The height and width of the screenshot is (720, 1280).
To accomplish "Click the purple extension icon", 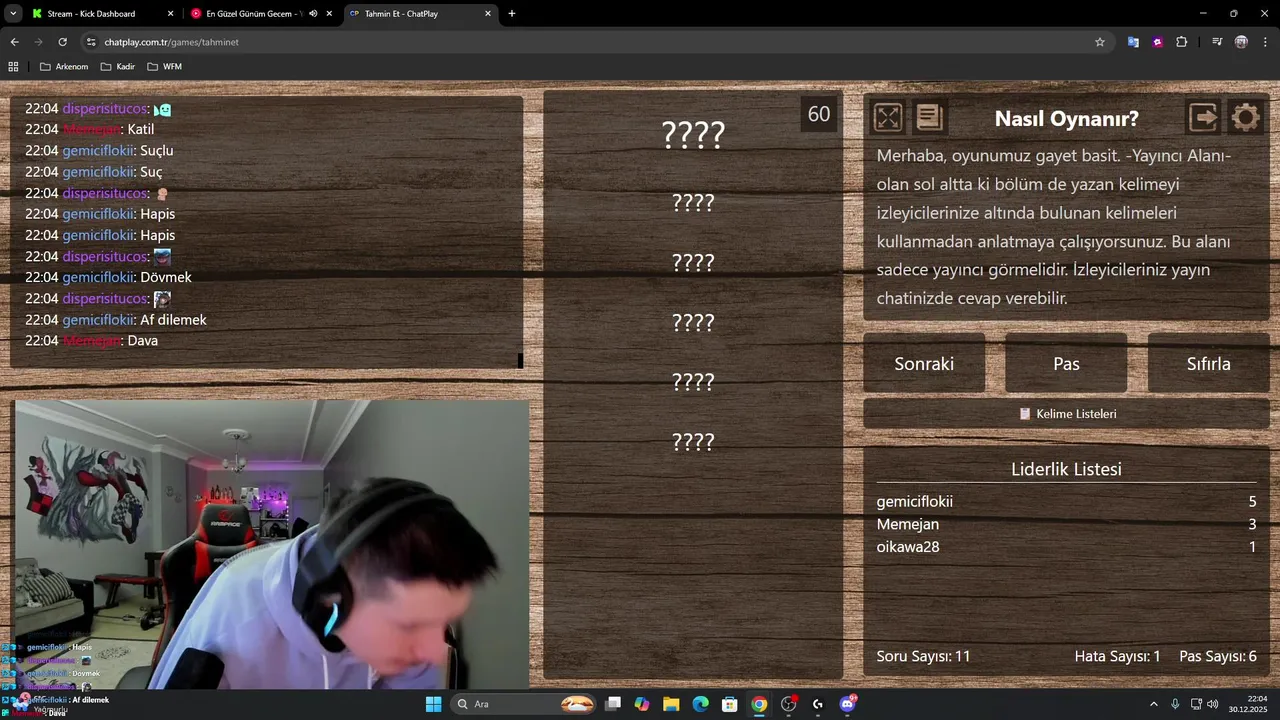I will pyautogui.click(x=1157, y=42).
